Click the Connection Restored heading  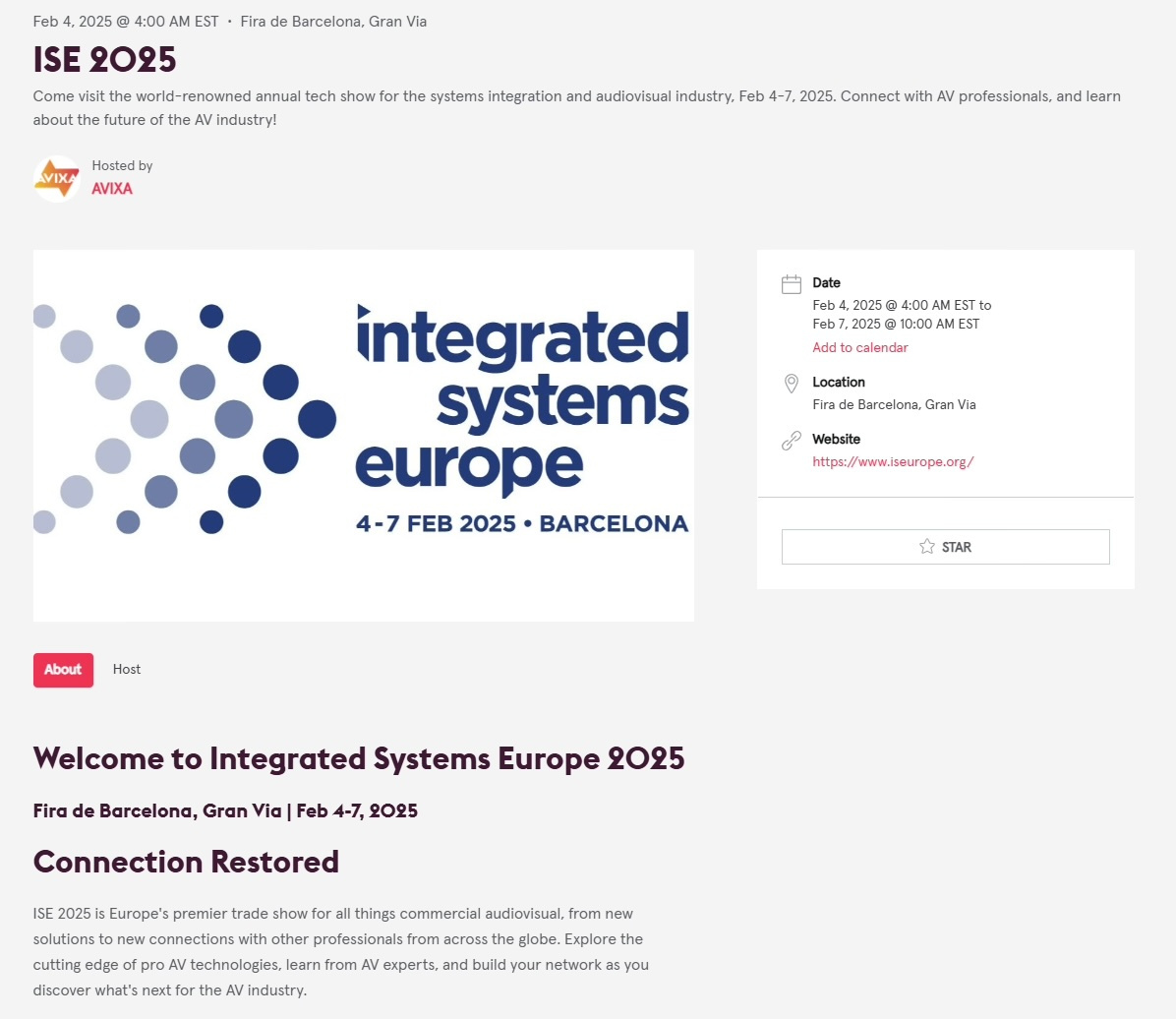(x=186, y=862)
